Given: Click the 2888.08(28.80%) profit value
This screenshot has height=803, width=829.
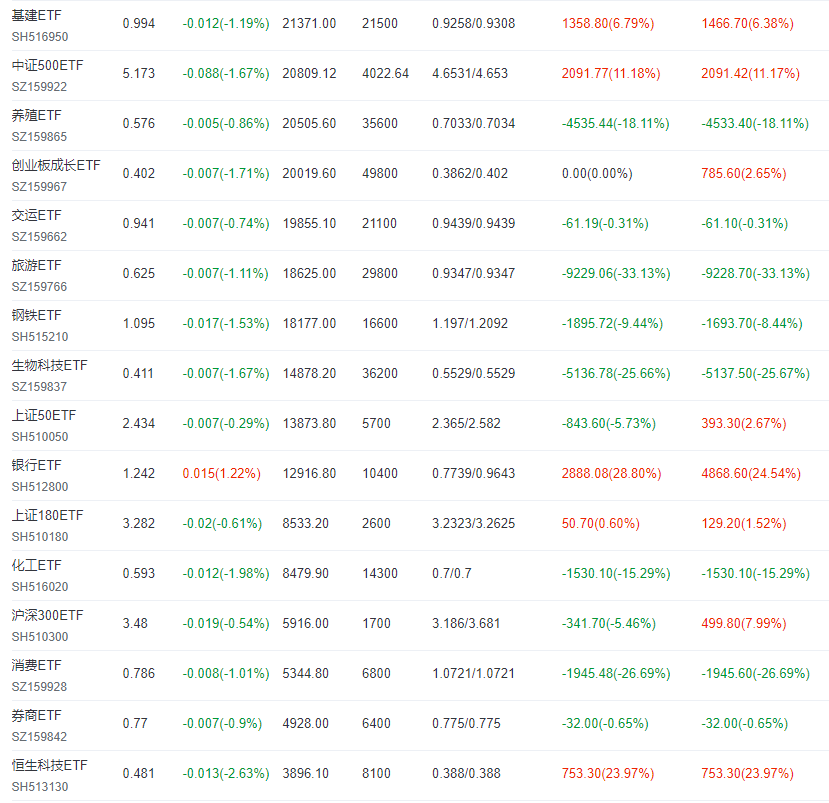Looking at the screenshot, I should click(x=612, y=474).
